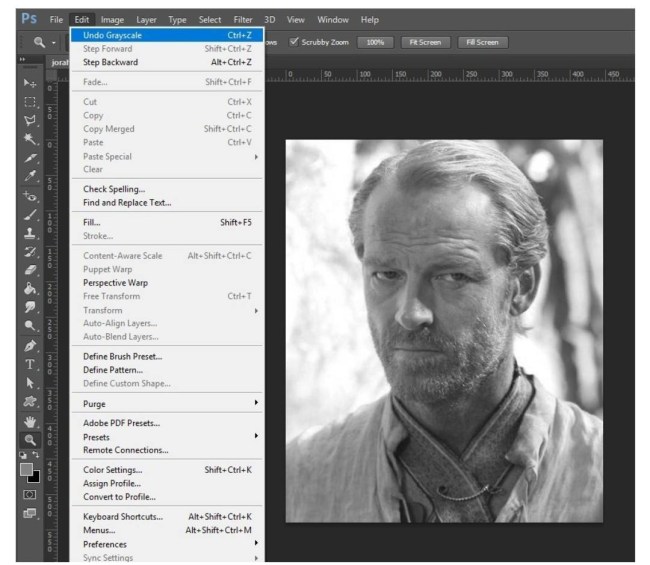
Task: Click the Zoom tool in toolbox
Action: click(30, 439)
